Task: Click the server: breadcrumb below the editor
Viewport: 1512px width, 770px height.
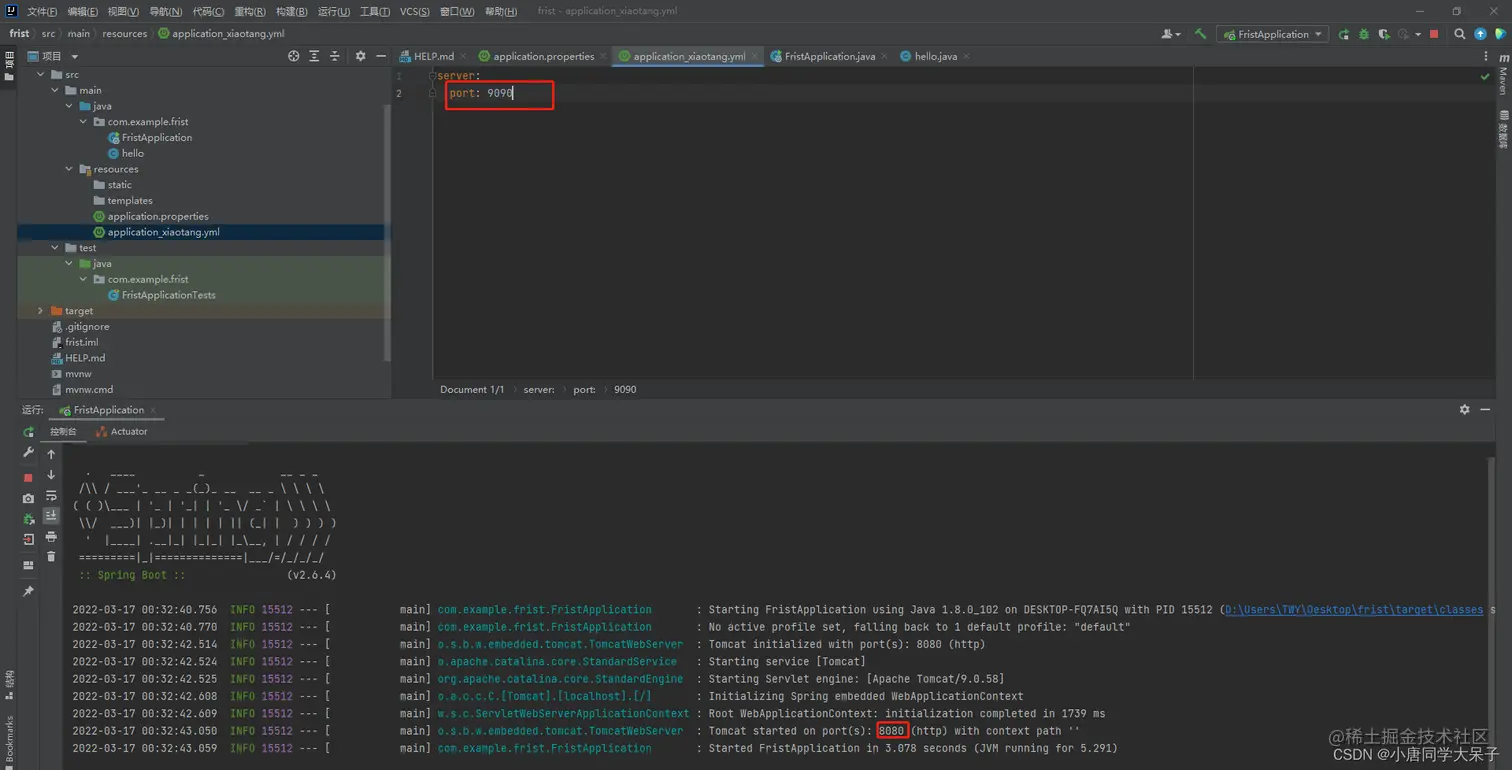Action: (539, 390)
